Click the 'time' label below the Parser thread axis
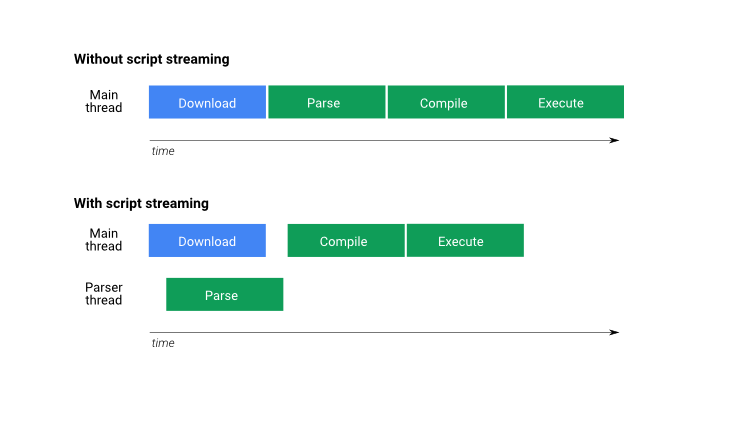This screenshot has width=741, height=434. point(163,343)
